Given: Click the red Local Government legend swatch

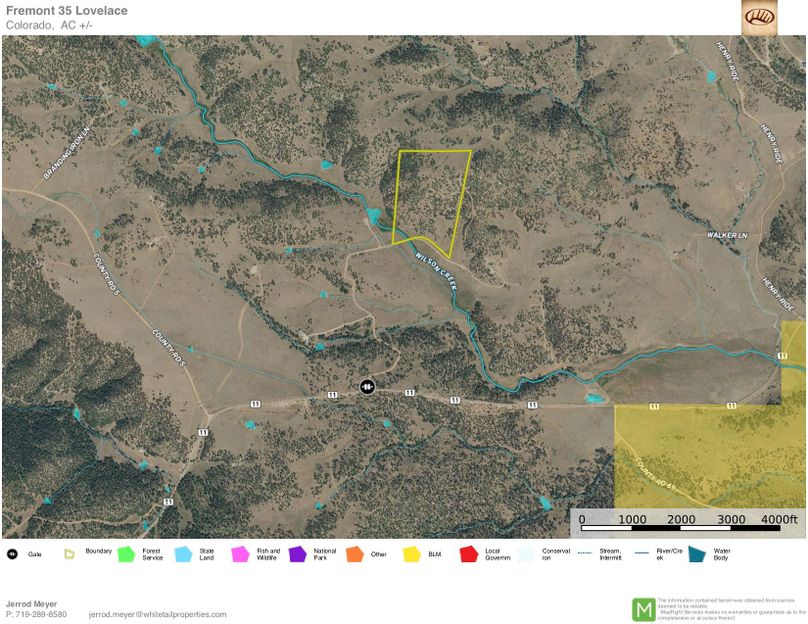Looking at the screenshot, I should (x=468, y=553).
